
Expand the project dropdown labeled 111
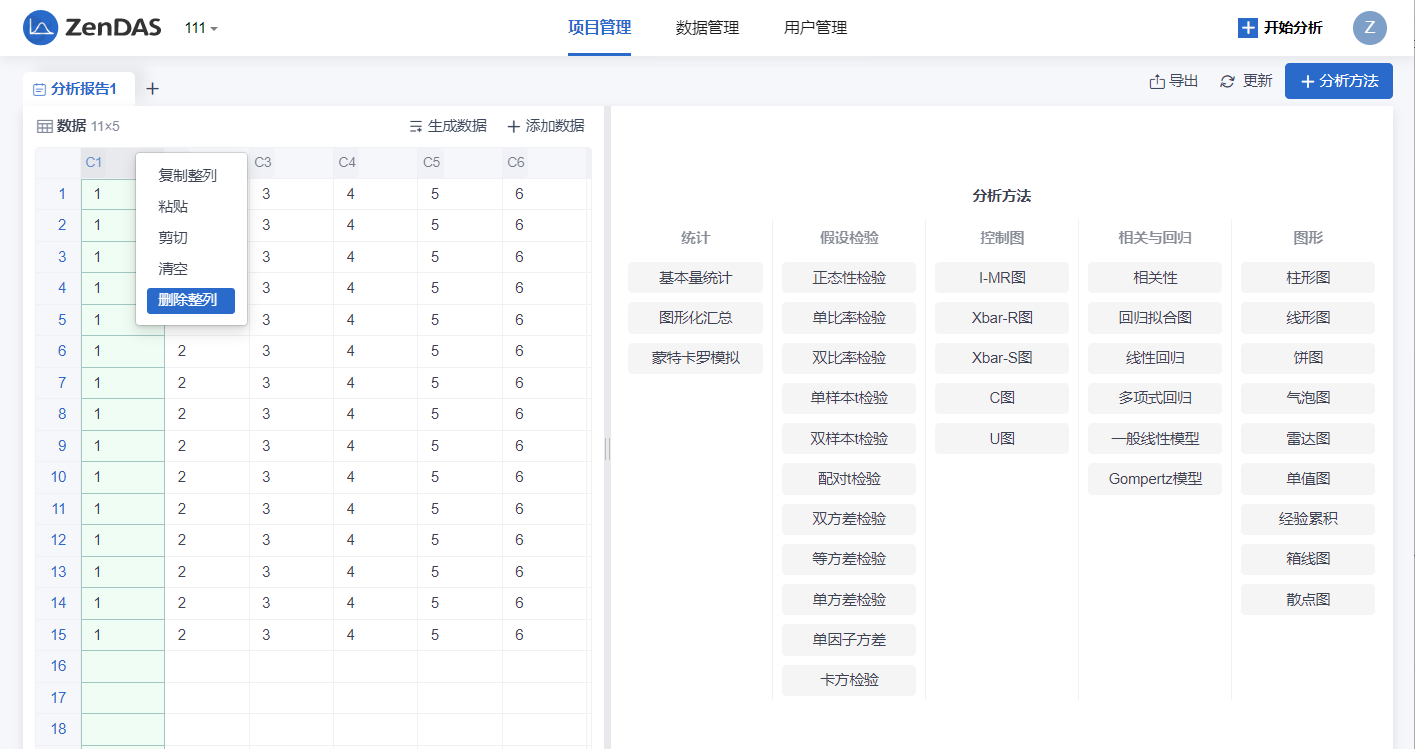click(x=201, y=28)
